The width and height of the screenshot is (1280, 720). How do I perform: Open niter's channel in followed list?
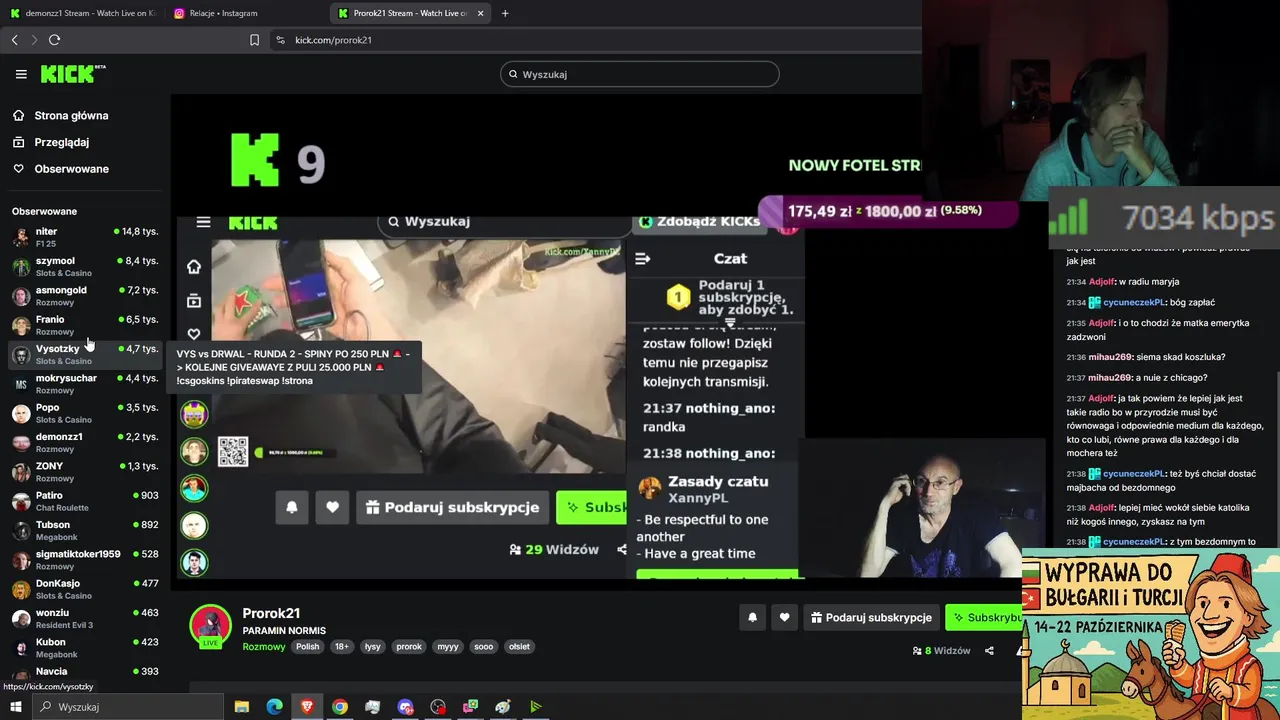pyautogui.click(x=85, y=237)
